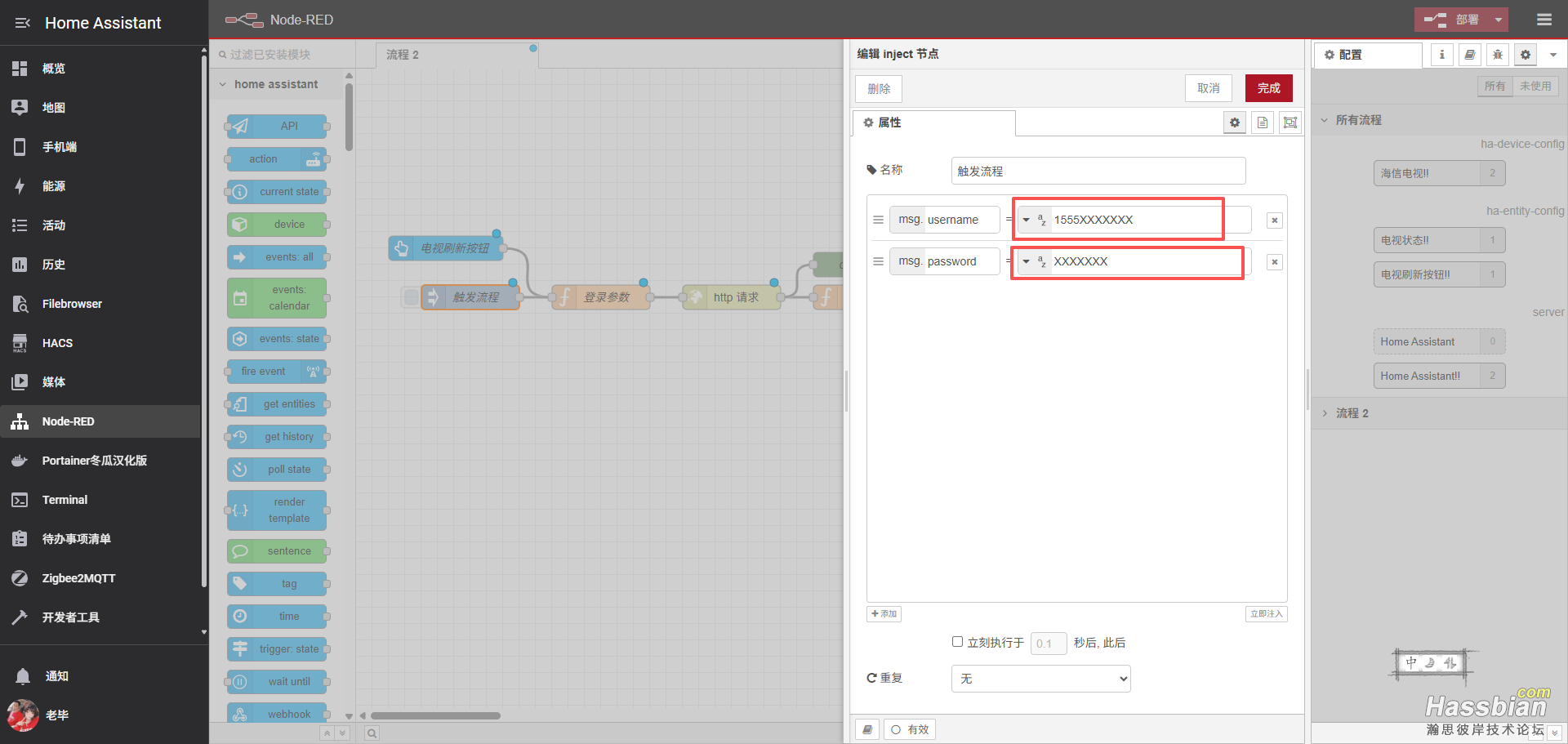The width and height of the screenshot is (1568, 744).
Task: Delete the msg.password property row
Action: tap(1274, 262)
